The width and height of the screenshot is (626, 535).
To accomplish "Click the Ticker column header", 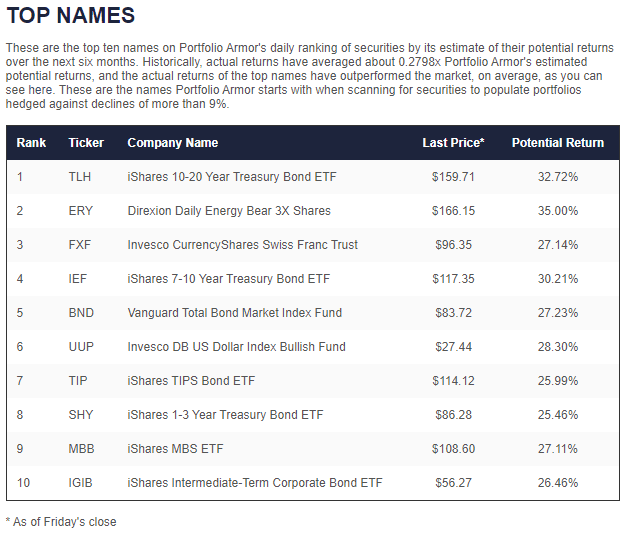I will [x=86, y=143].
